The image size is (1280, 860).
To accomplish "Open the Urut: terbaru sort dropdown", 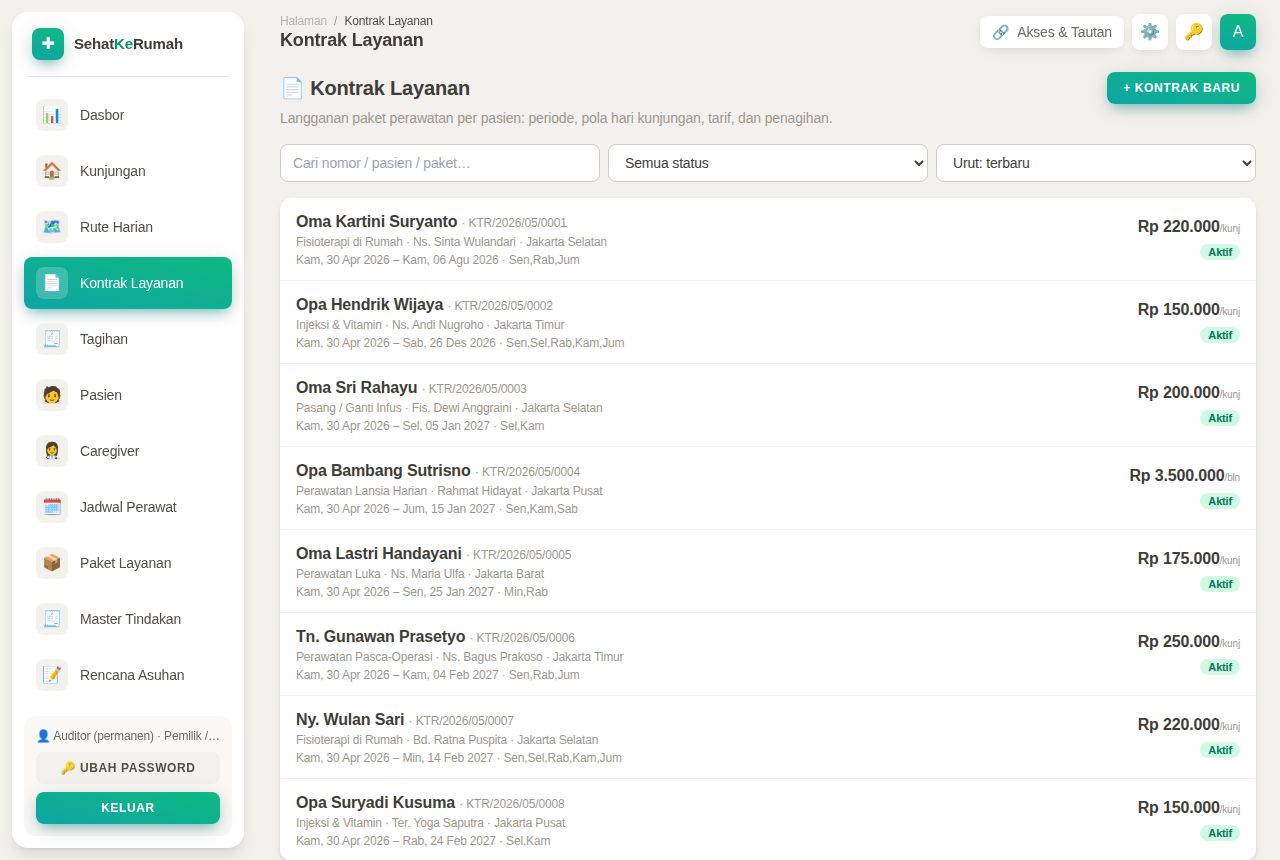I will [1096, 163].
